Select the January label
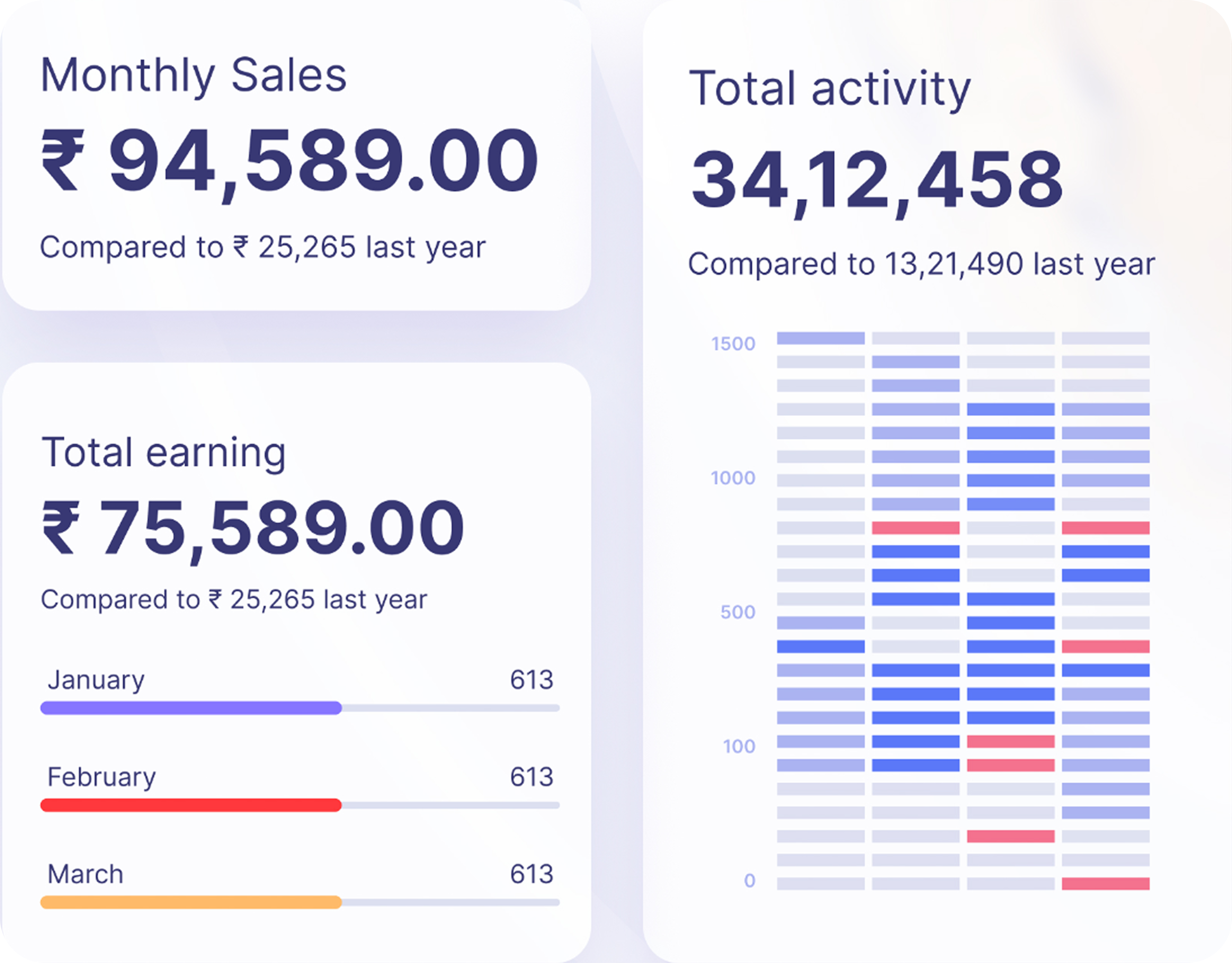The width and height of the screenshot is (1232, 963). point(96,680)
